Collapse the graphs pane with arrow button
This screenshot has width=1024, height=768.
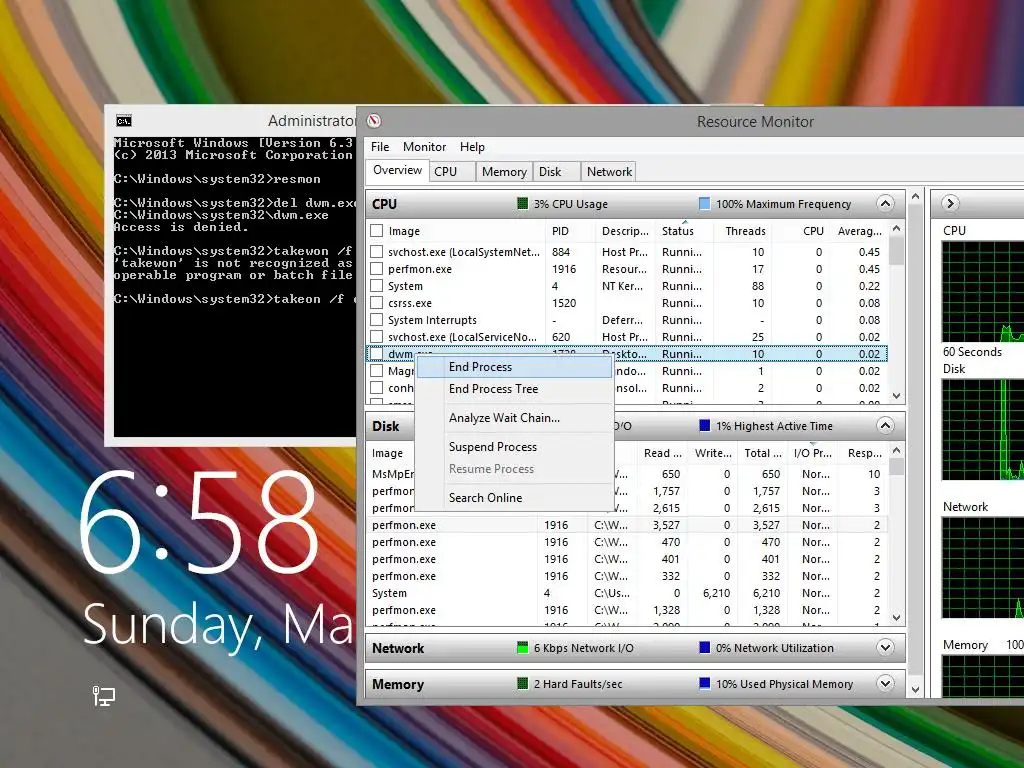[950, 204]
